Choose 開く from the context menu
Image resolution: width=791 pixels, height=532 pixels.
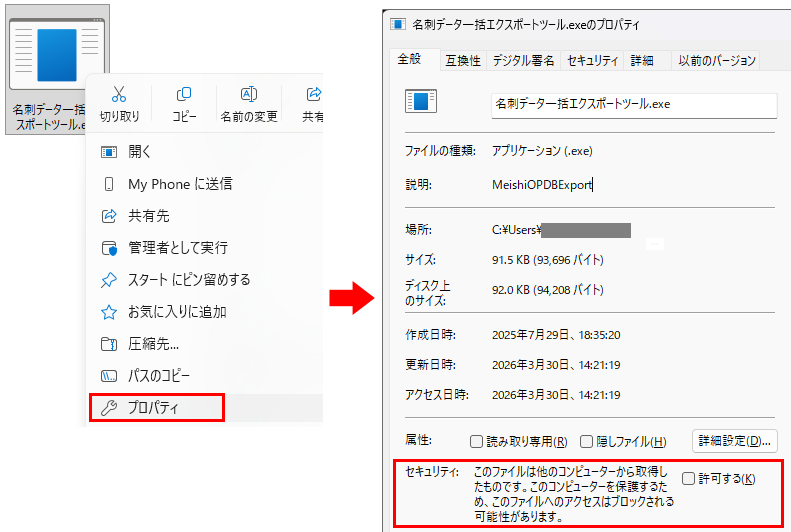coord(139,152)
